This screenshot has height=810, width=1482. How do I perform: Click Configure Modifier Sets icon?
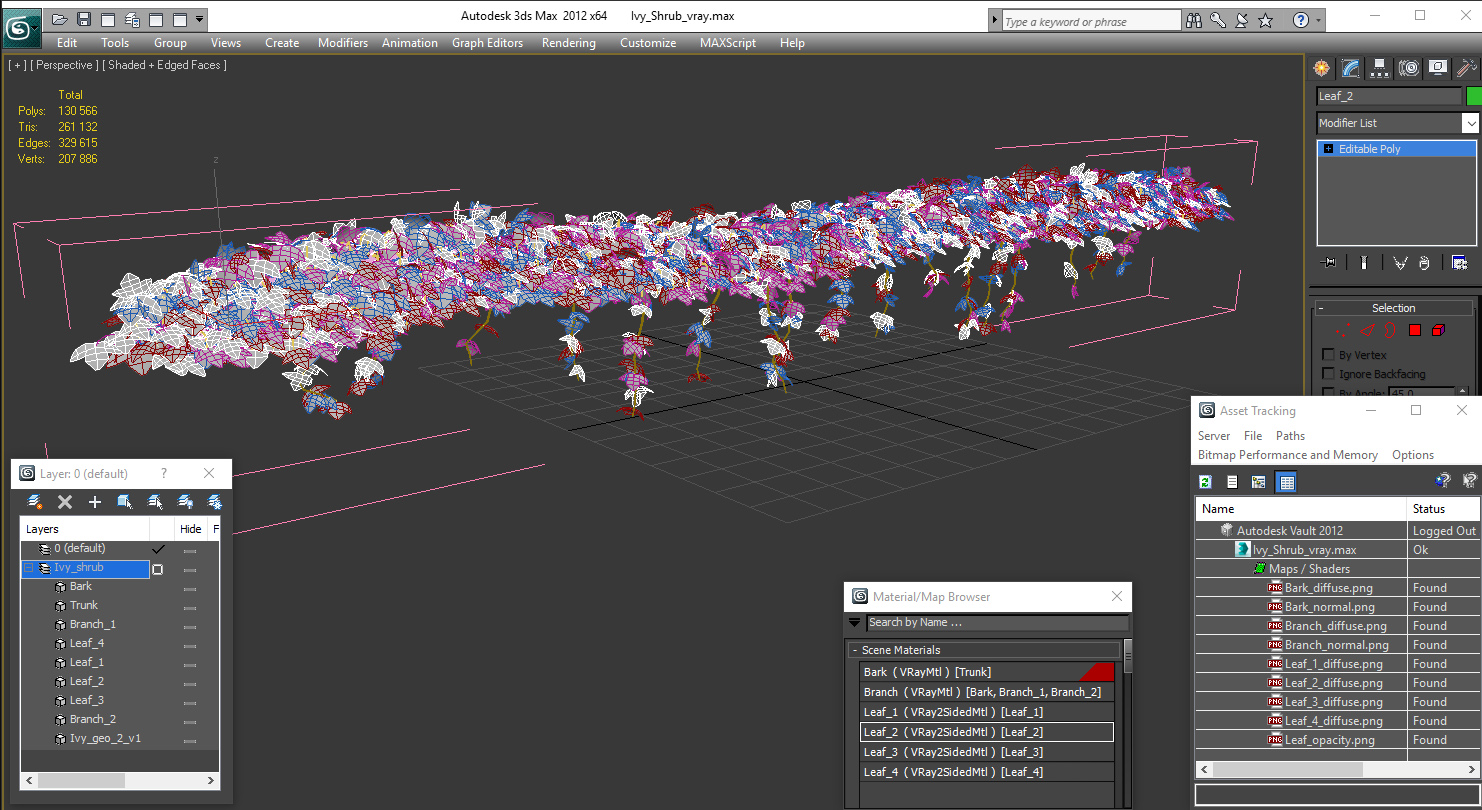coord(1459,262)
